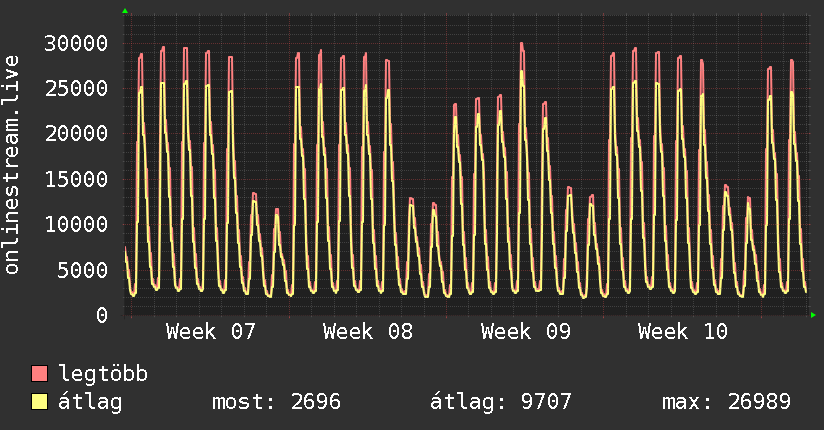824x430 pixels.
Task: Click the 20000 y-axis tick label
Action: pos(78,134)
